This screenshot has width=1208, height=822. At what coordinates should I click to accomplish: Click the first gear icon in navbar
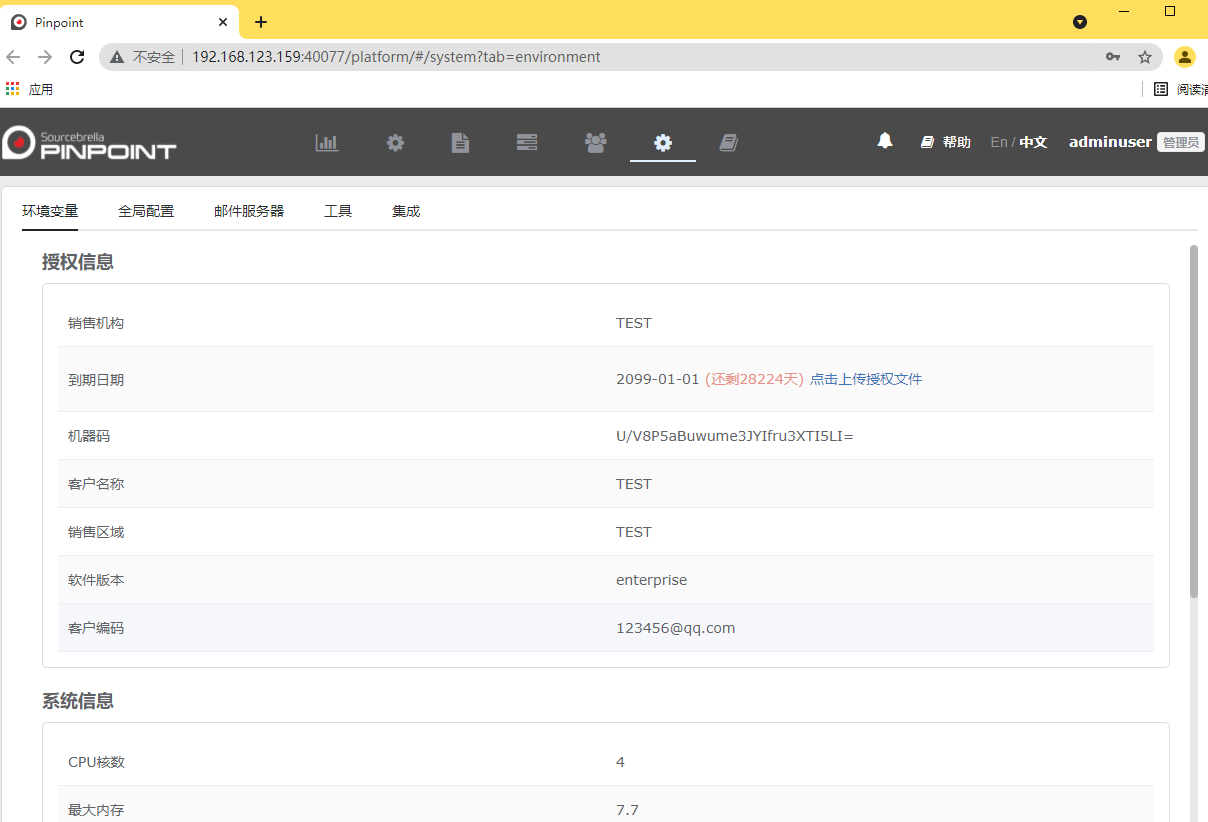click(396, 142)
